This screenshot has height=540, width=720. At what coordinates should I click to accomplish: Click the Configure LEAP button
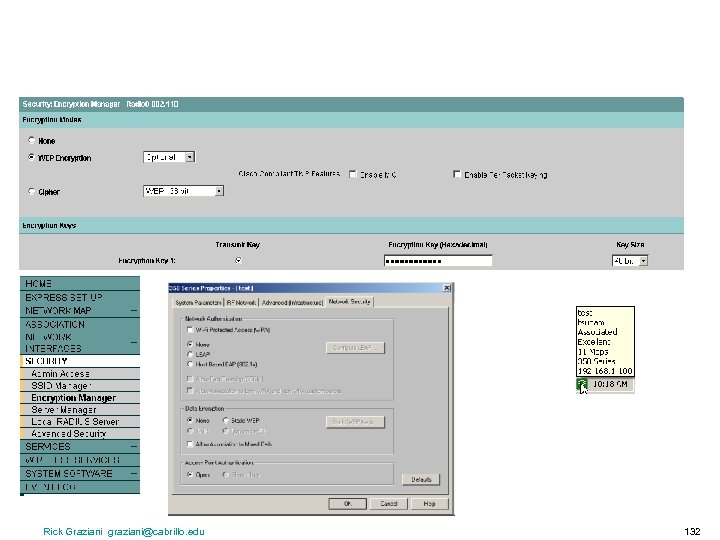click(x=355, y=348)
